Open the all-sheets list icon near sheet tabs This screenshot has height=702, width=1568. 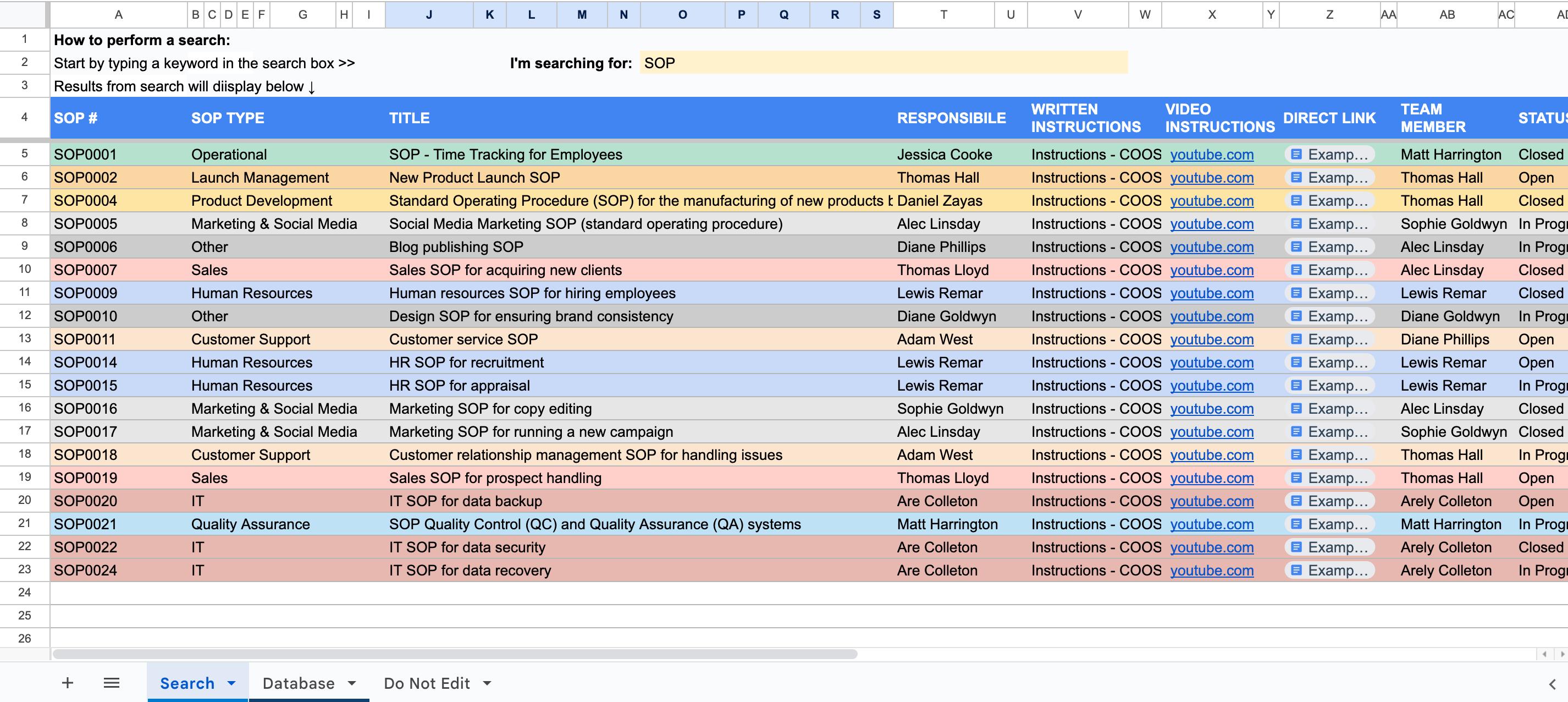112,683
